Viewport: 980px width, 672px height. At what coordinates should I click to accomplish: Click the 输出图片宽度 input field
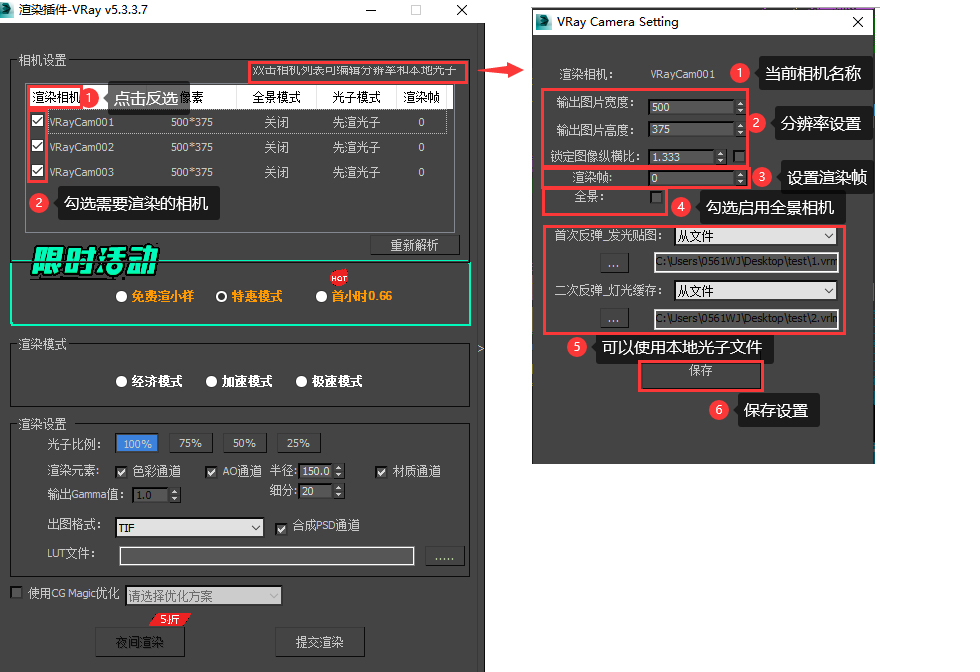tap(690, 107)
